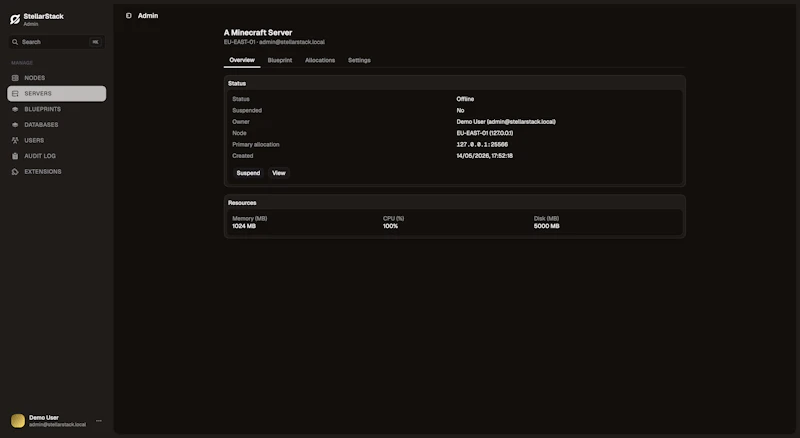Focus the sidebar Search field

pos(57,42)
